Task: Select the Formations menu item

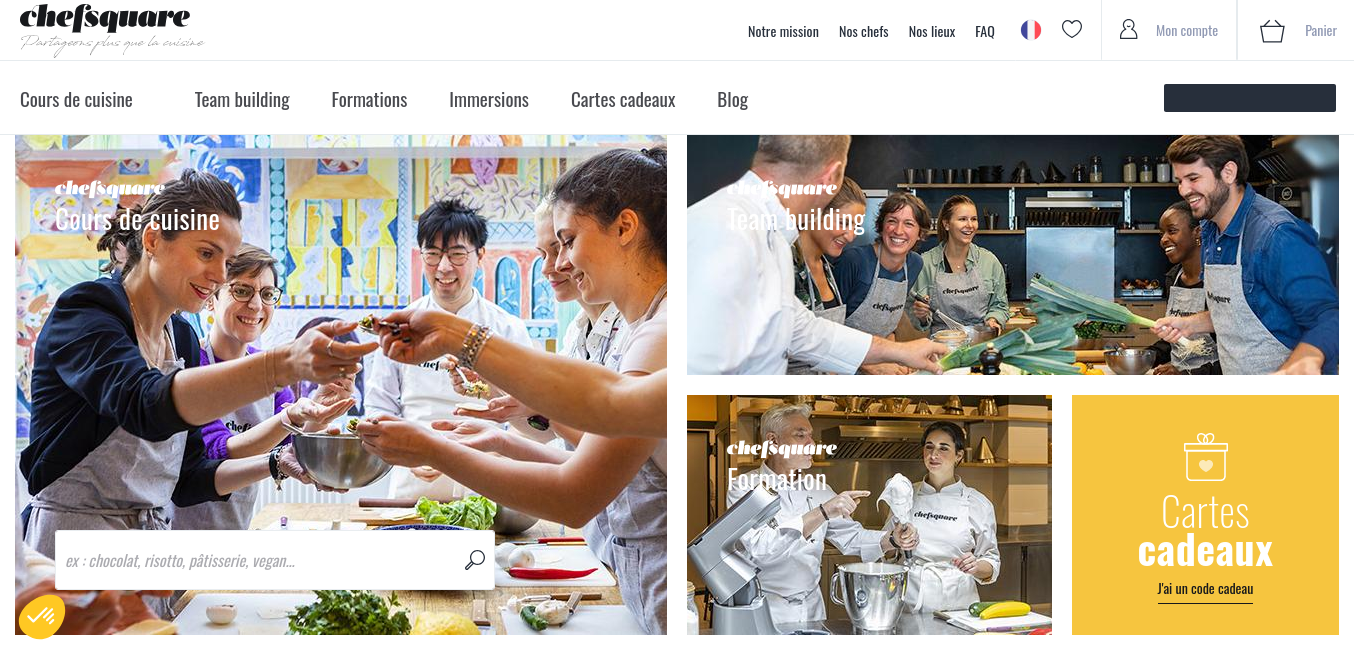Action: pyautogui.click(x=369, y=100)
